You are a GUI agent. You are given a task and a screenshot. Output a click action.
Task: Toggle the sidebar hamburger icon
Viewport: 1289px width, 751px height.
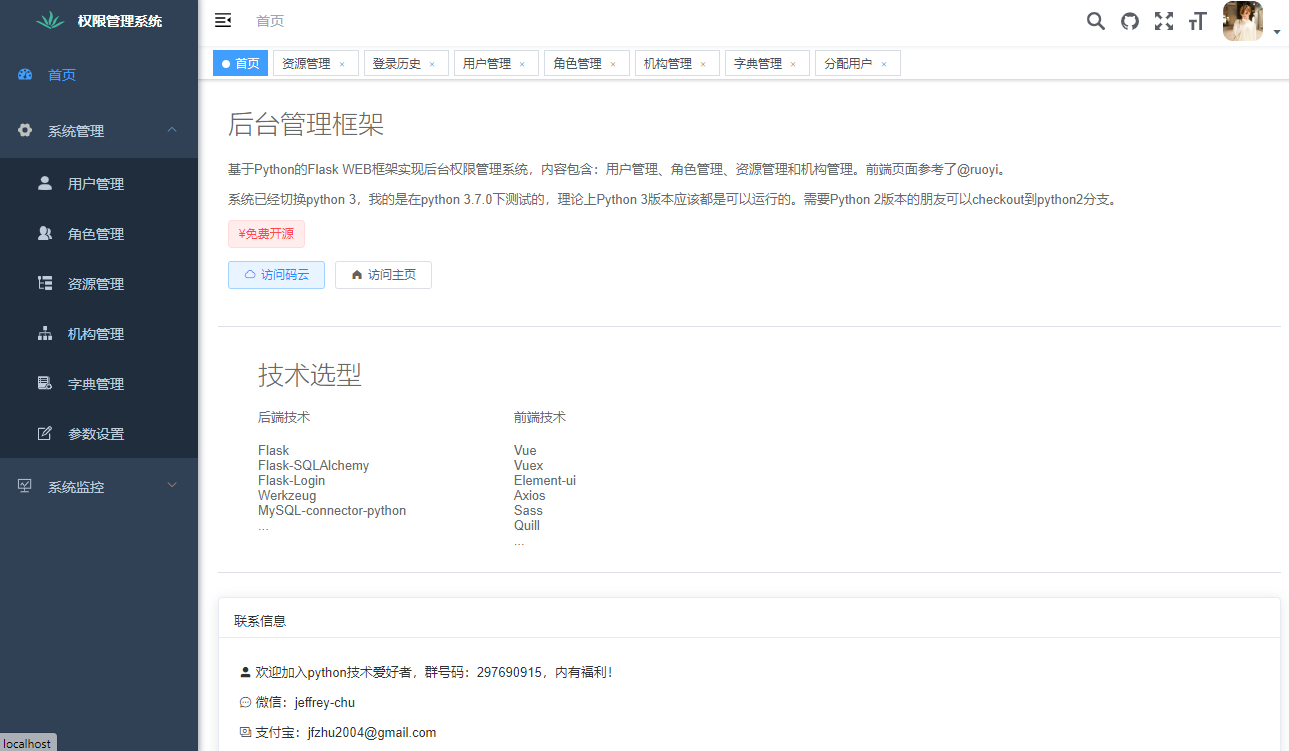point(223,20)
